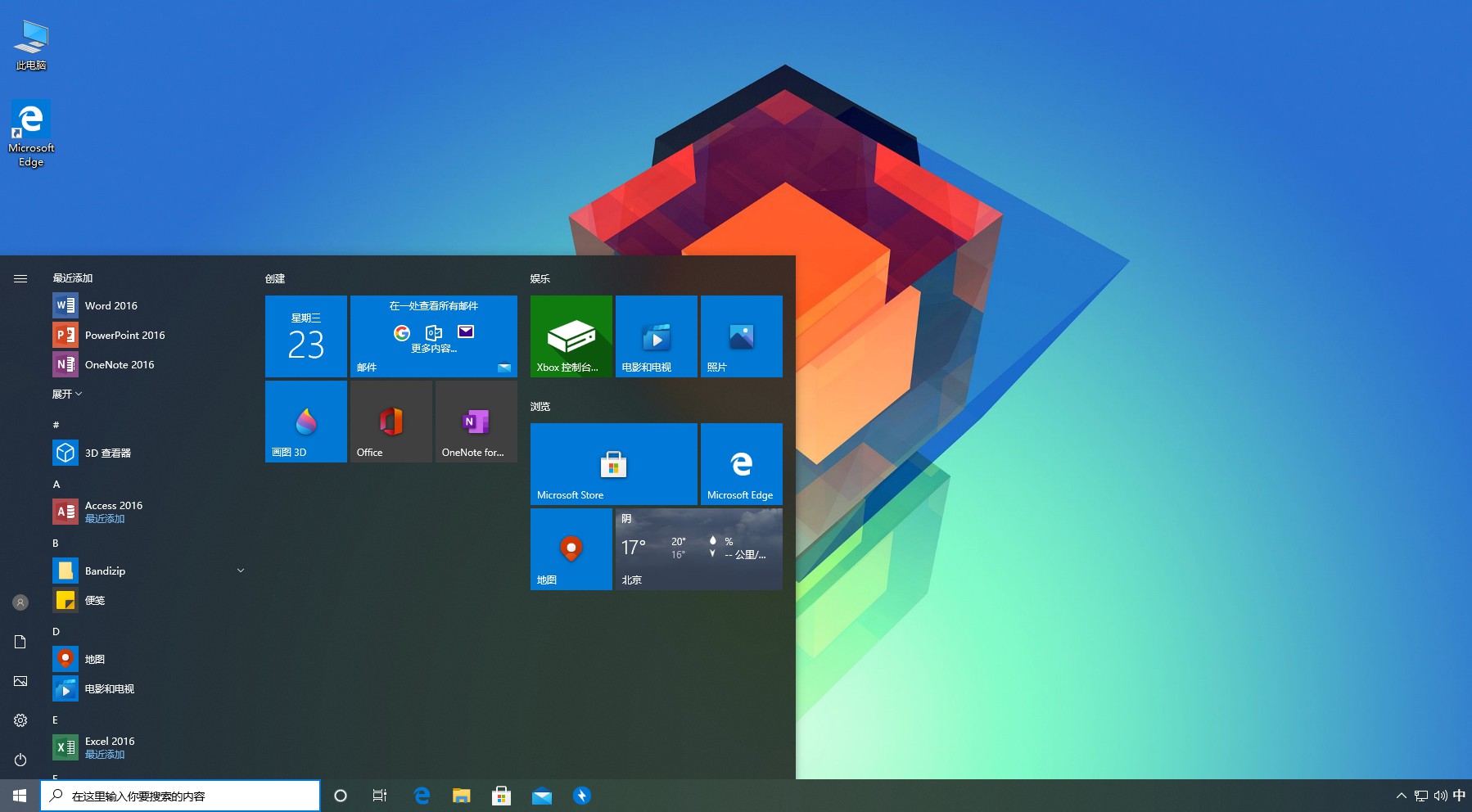The width and height of the screenshot is (1472, 812).
Task: Open Word 2016 from recently added
Action: click(111, 306)
